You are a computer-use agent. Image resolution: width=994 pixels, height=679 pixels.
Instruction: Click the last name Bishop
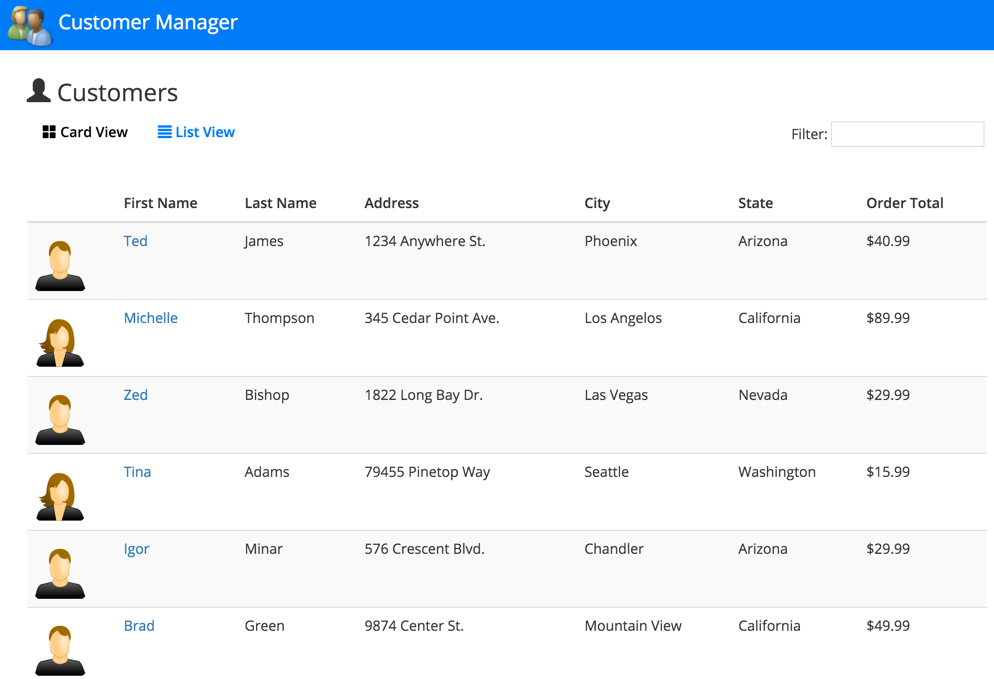pyautogui.click(x=267, y=395)
